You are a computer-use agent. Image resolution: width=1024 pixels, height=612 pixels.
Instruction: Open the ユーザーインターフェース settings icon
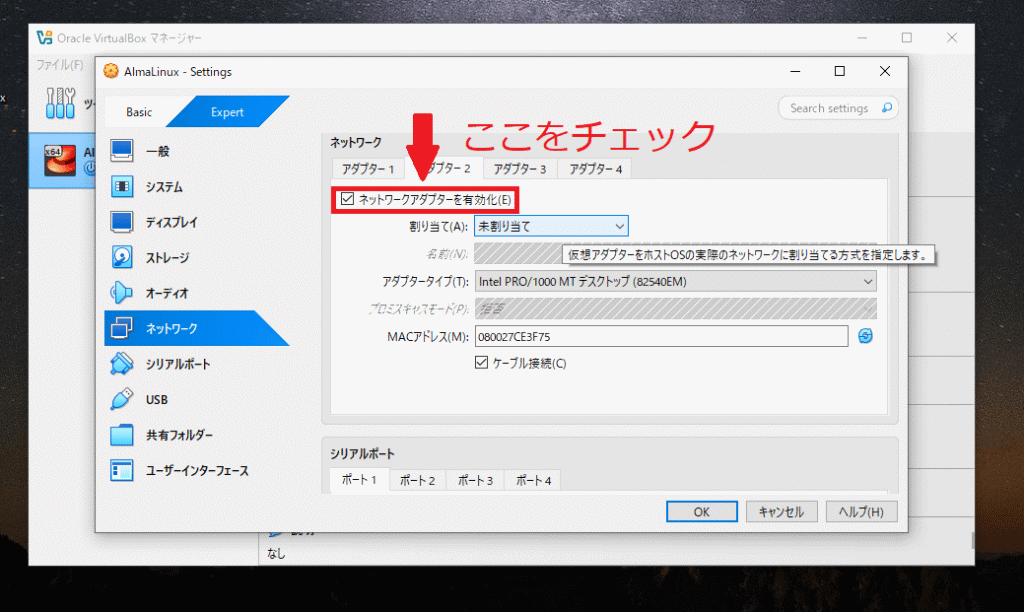click(x=121, y=470)
